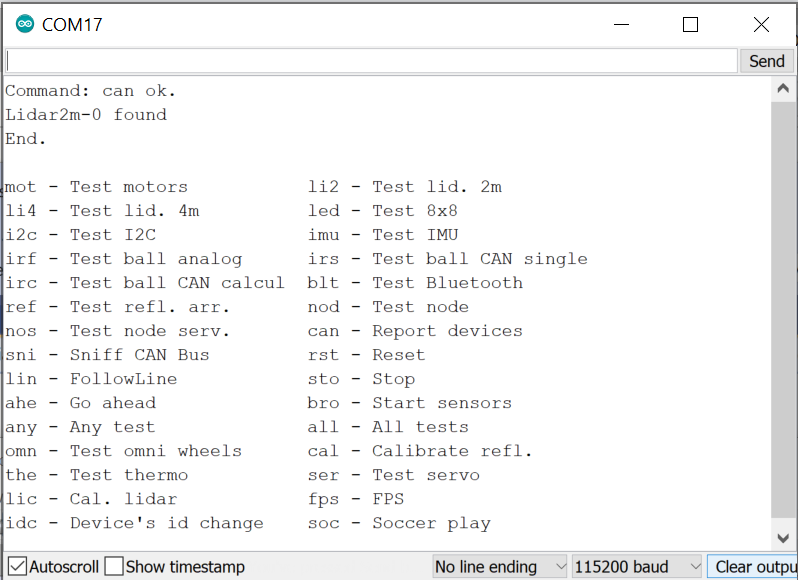Disable the Autoscroll checkbox
This screenshot has width=798, height=580.
point(17,567)
